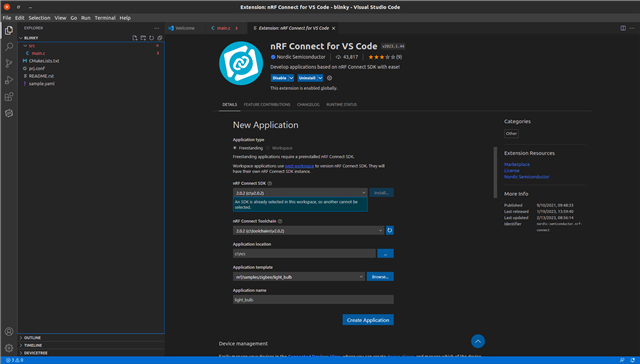Click the Application location input field
640x364 pixels.
pyautogui.click(x=304, y=253)
